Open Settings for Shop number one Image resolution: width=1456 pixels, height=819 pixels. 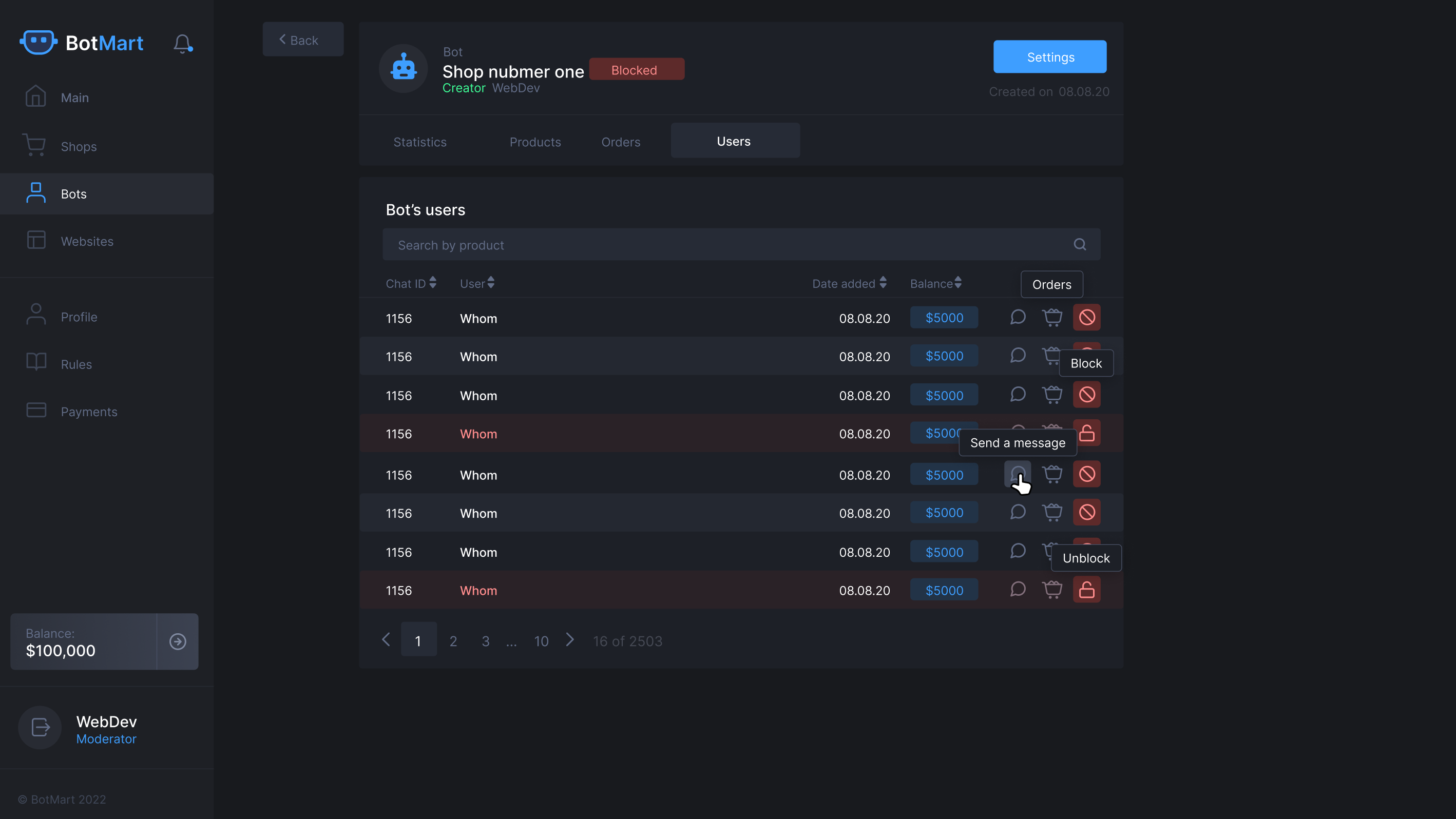click(x=1050, y=56)
